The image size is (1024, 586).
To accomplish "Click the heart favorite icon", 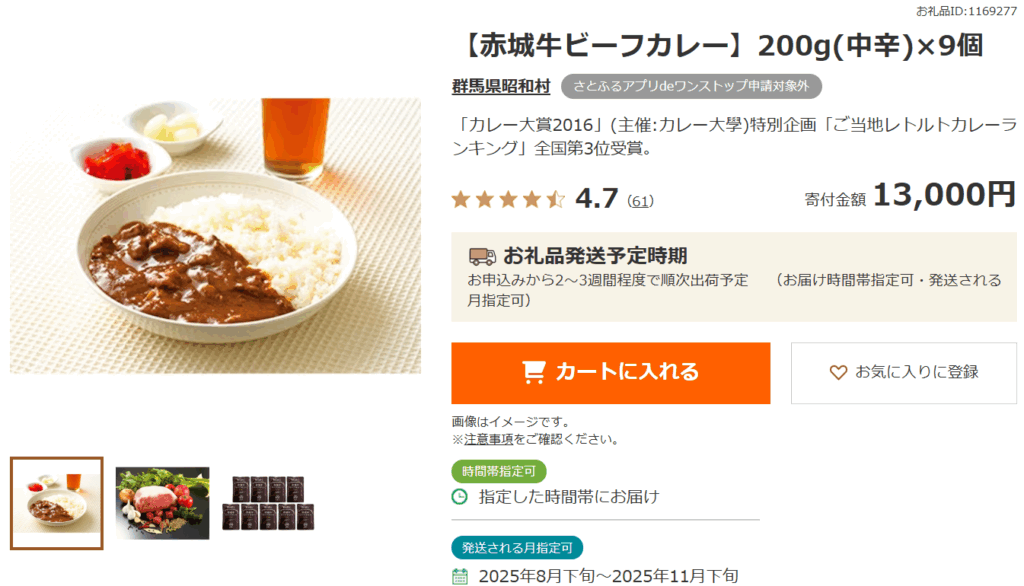I will click(838, 372).
